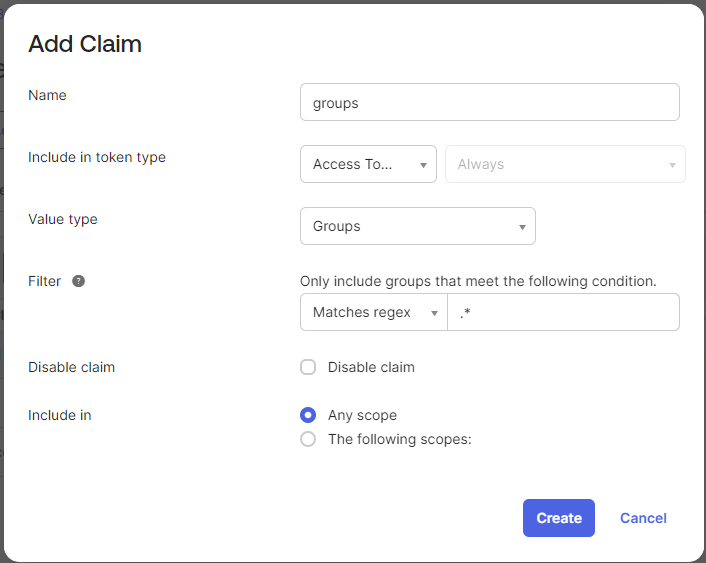The height and width of the screenshot is (563, 706).
Task: Click the Add Claim dialog title
Action: [x=85, y=44]
